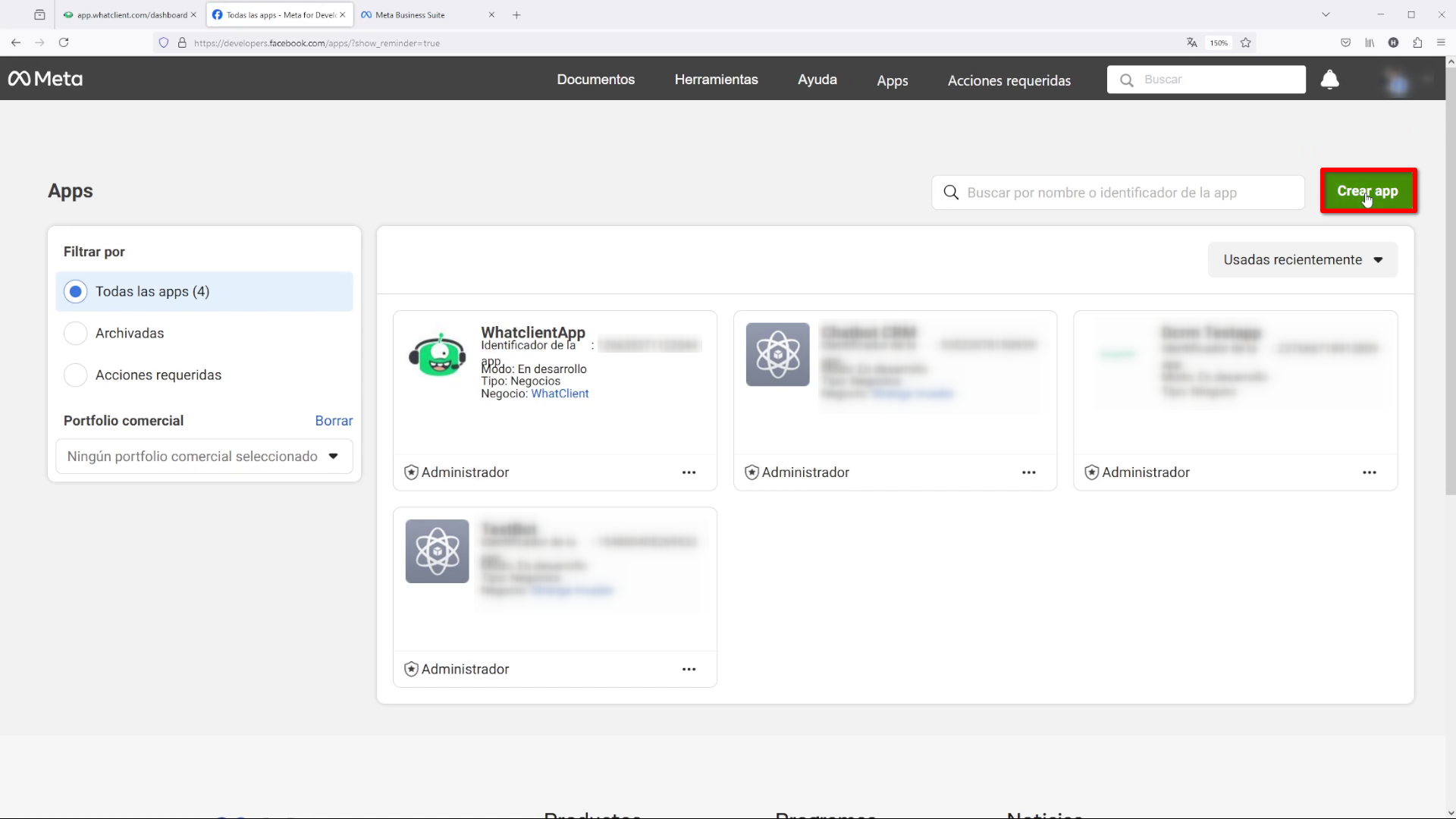Open the three-dot menu on the second app card
The height and width of the screenshot is (819, 1456).
coord(1028,472)
